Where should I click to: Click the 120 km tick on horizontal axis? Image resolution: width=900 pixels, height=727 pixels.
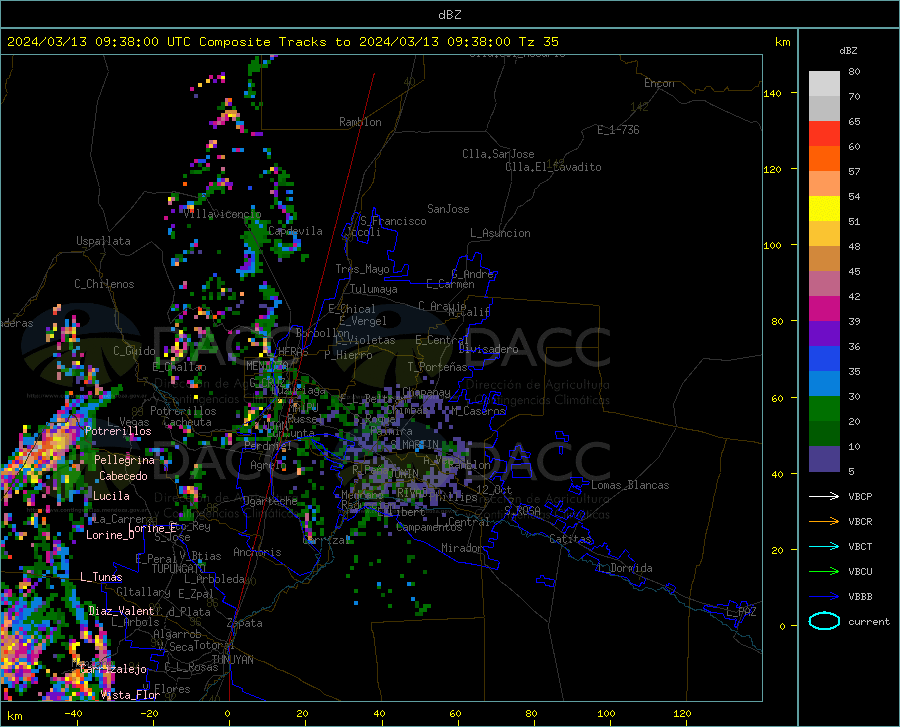click(x=682, y=714)
